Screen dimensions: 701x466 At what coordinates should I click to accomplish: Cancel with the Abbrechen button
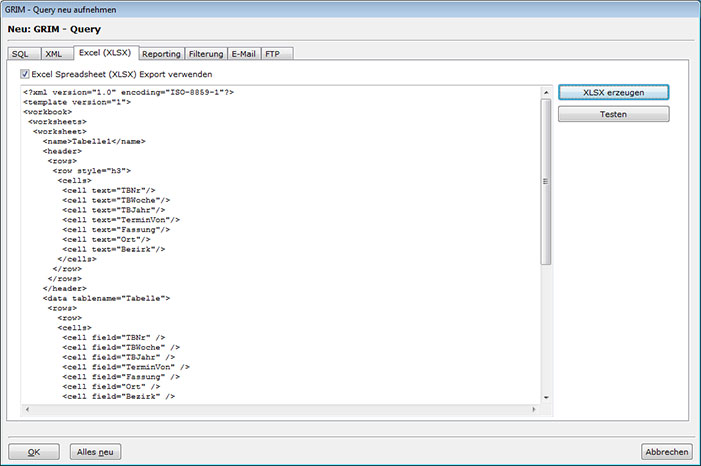pyautogui.click(x=667, y=452)
